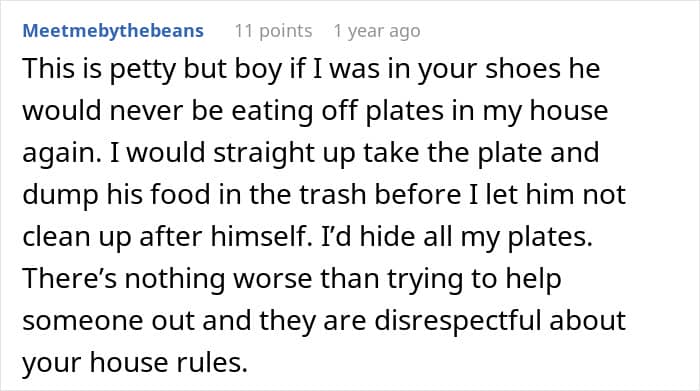The width and height of the screenshot is (700, 391).
Task: Open the 1 year ago timestamp permalink
Action: tap(377, 31)
